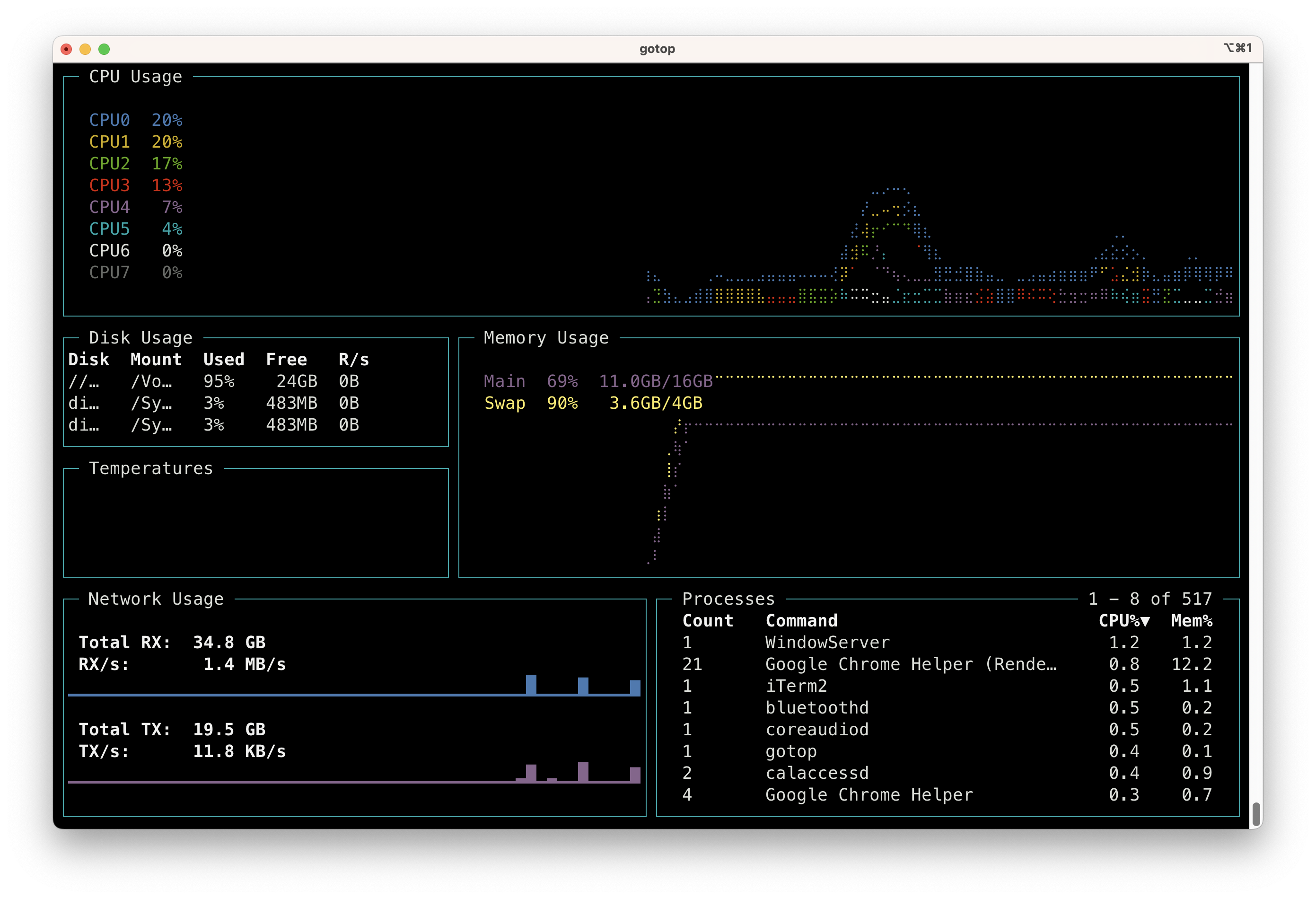1316x899 pixels.
Task: Click the green zoom window button
Action: coord(104,49)
